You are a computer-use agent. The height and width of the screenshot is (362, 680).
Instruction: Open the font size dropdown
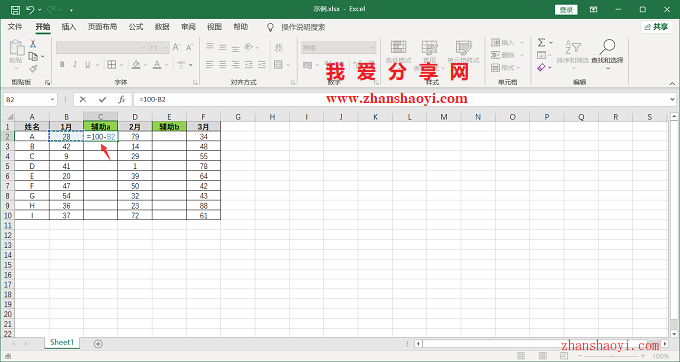click(166, 47)
